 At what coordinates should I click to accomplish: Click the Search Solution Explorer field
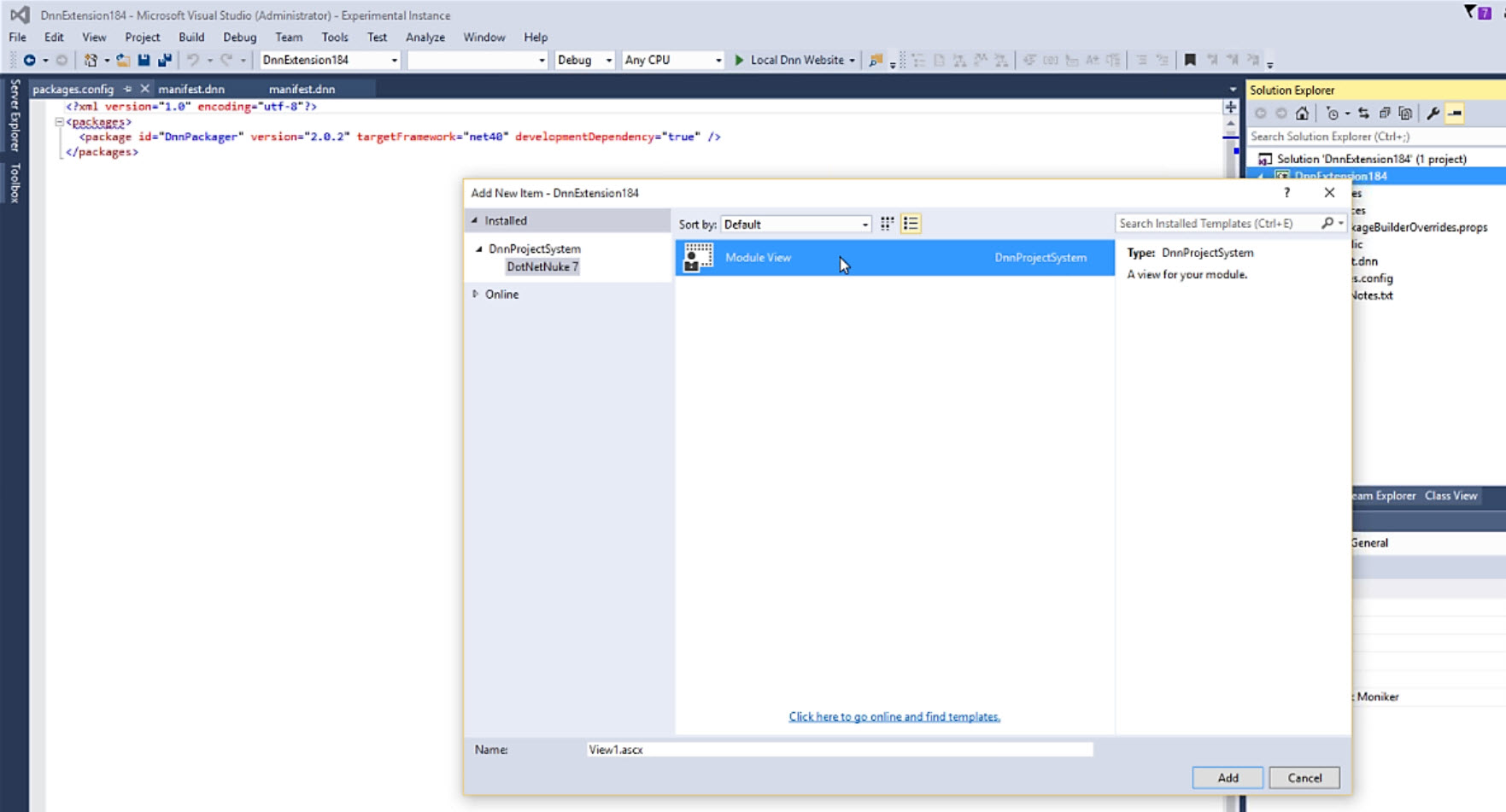click(1375, 137)
